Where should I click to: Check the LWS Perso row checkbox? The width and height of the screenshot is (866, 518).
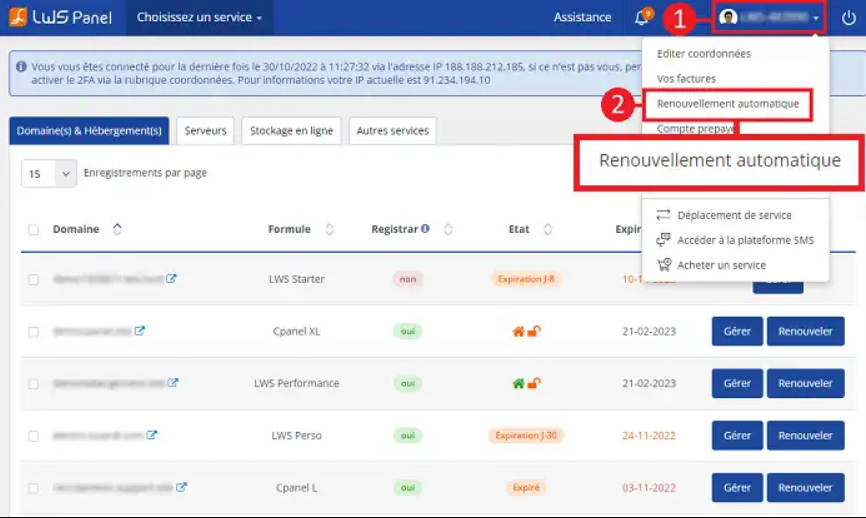click(34, 436)
